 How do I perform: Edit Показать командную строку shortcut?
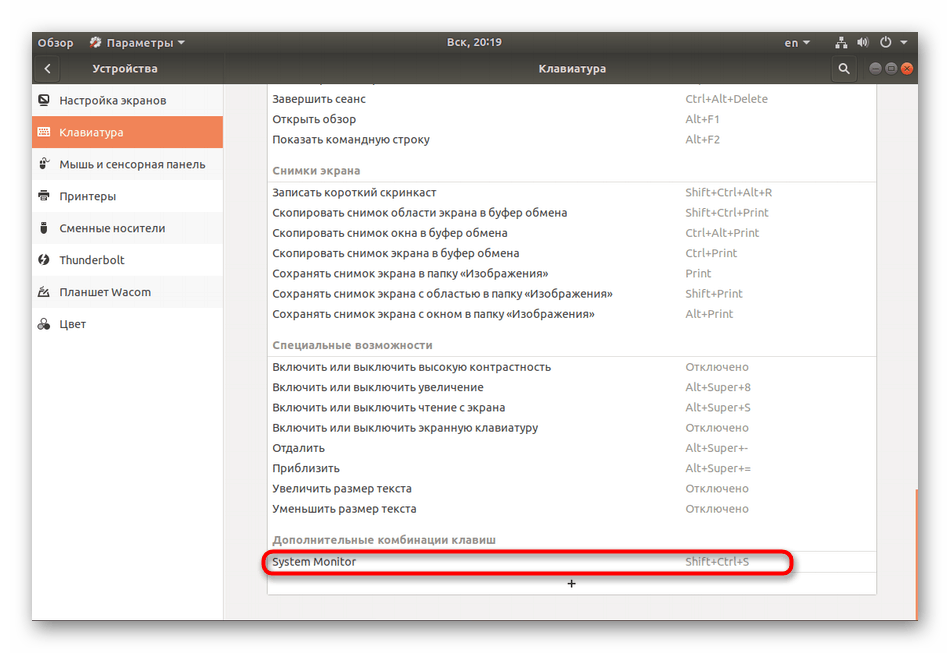[571, 139]
